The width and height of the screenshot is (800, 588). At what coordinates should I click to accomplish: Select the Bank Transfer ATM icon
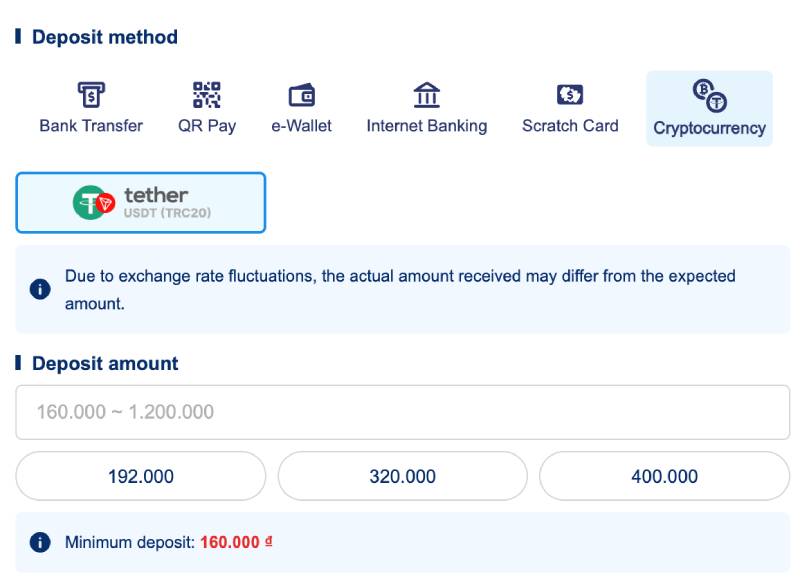tap(91, 95)
